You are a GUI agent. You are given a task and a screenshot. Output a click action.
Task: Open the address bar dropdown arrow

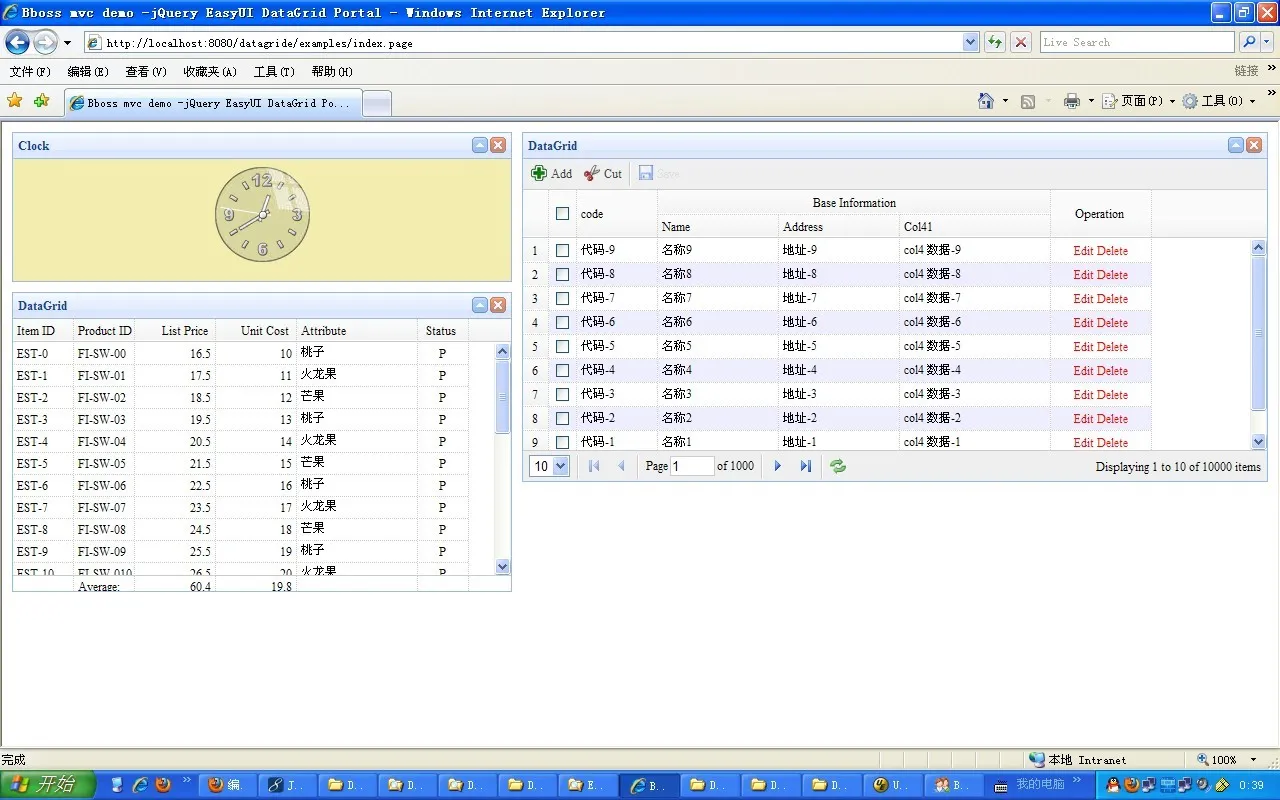970,42
